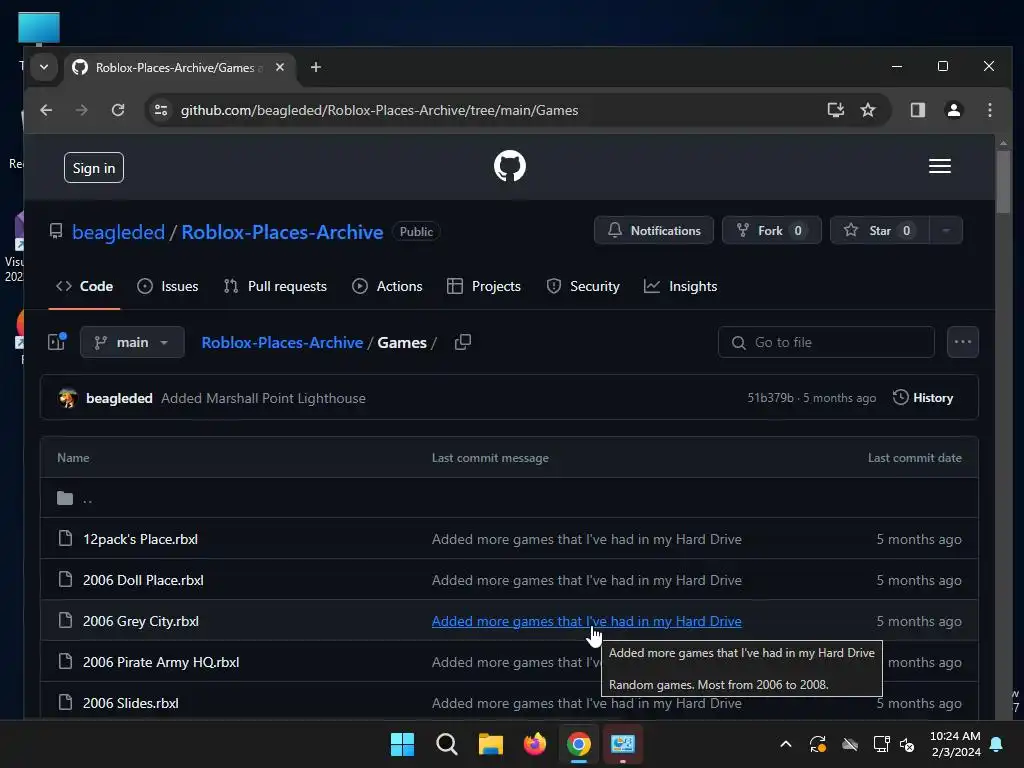Expand file tree side panel icon
The image size is (1024, 768).
(57, 342)
